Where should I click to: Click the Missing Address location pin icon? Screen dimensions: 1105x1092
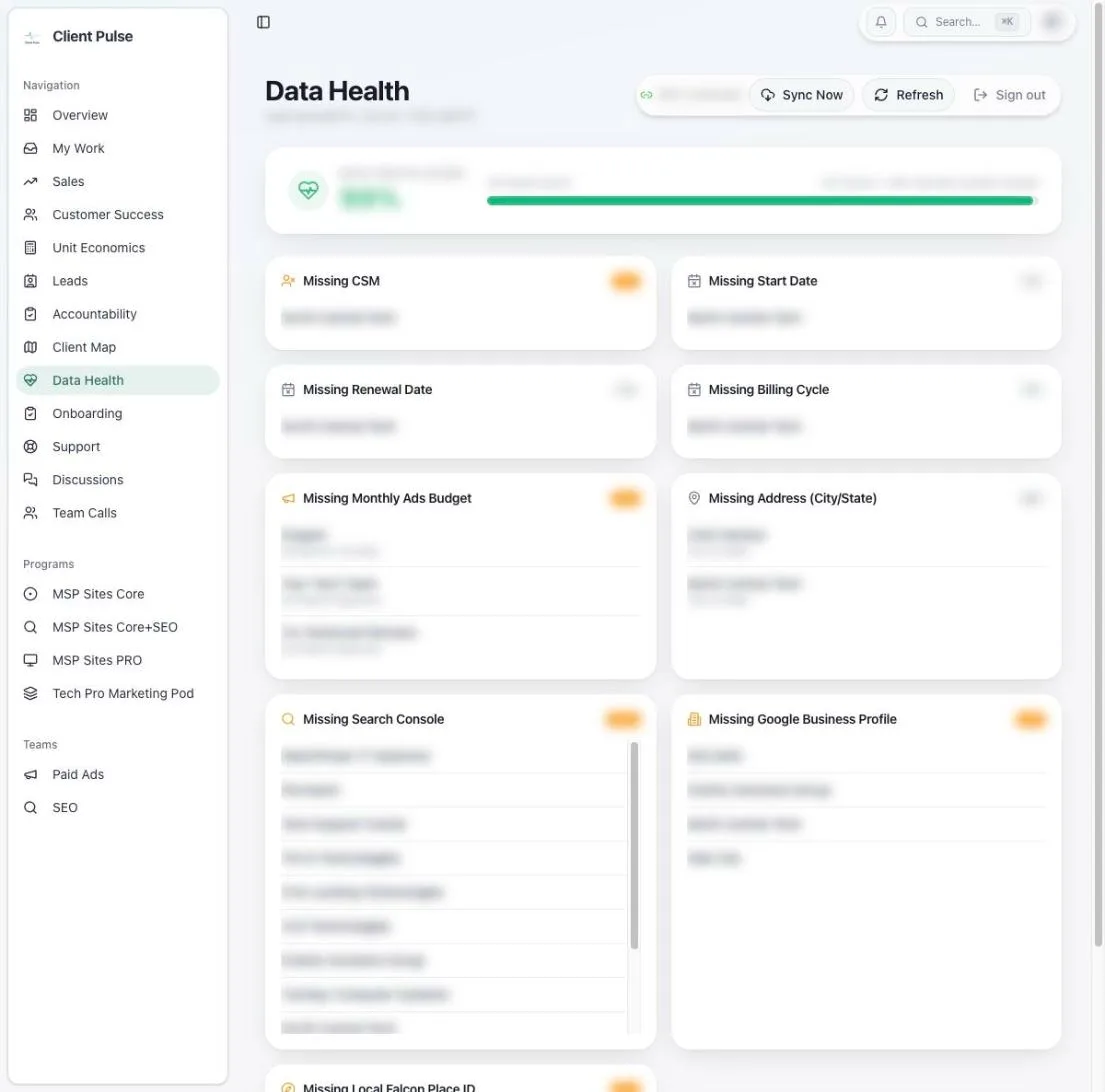point(694,498)
